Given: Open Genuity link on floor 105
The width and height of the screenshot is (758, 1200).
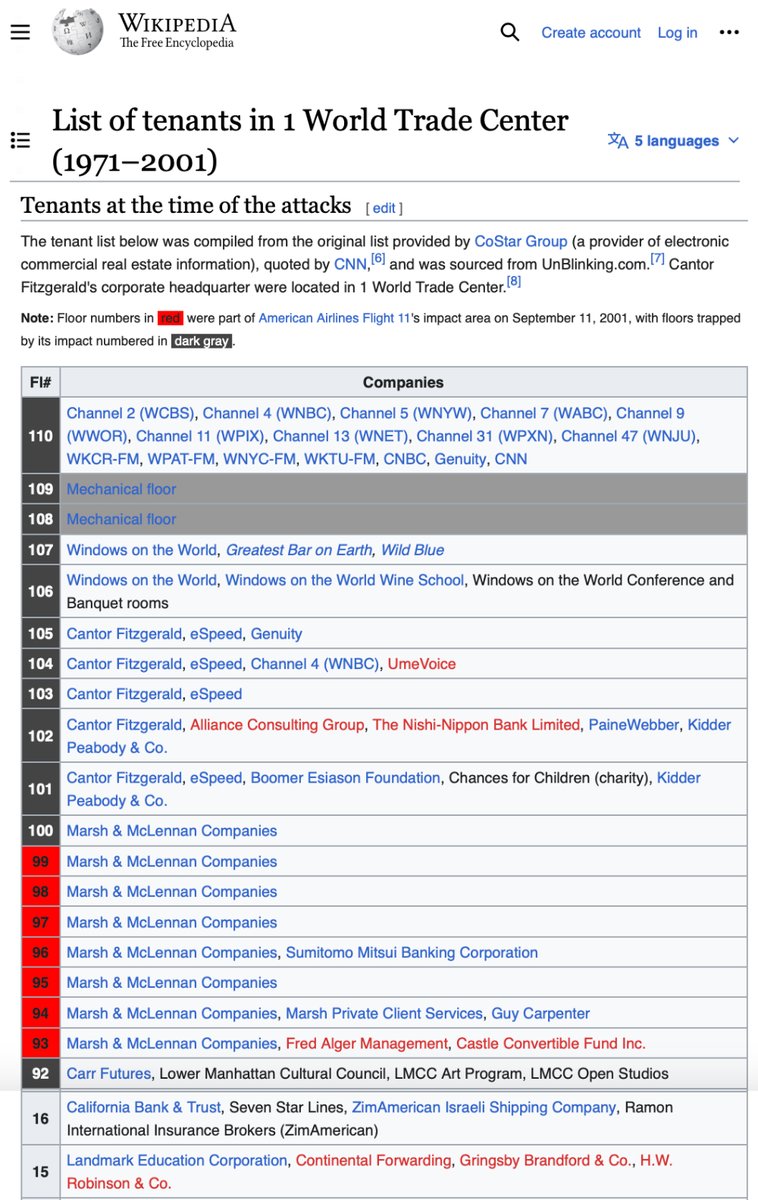Looking at the screenshot, I should (x=276, y=634).
